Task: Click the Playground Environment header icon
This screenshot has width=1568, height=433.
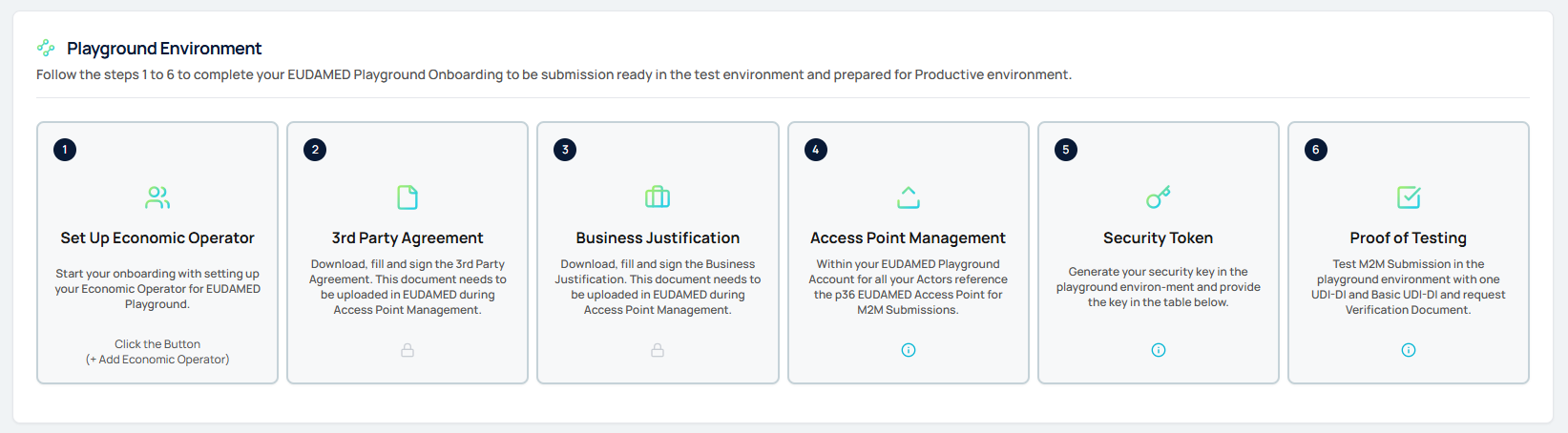Action: point(46,48)
